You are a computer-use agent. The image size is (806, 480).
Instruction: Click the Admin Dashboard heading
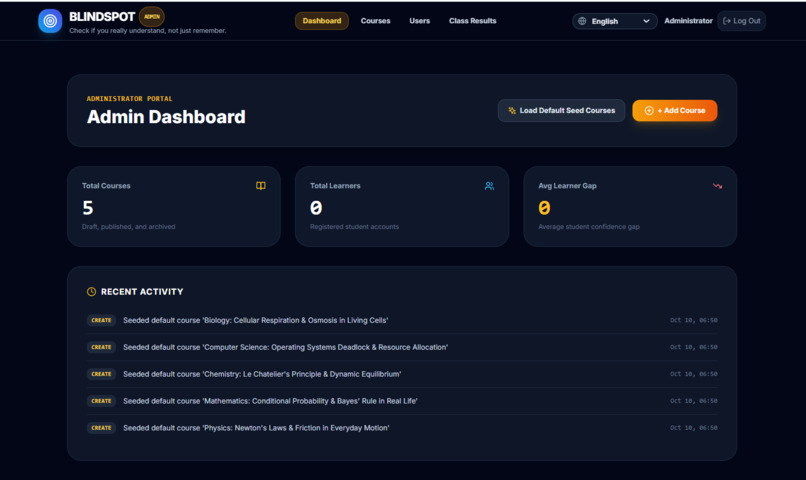tap(166, 117)
